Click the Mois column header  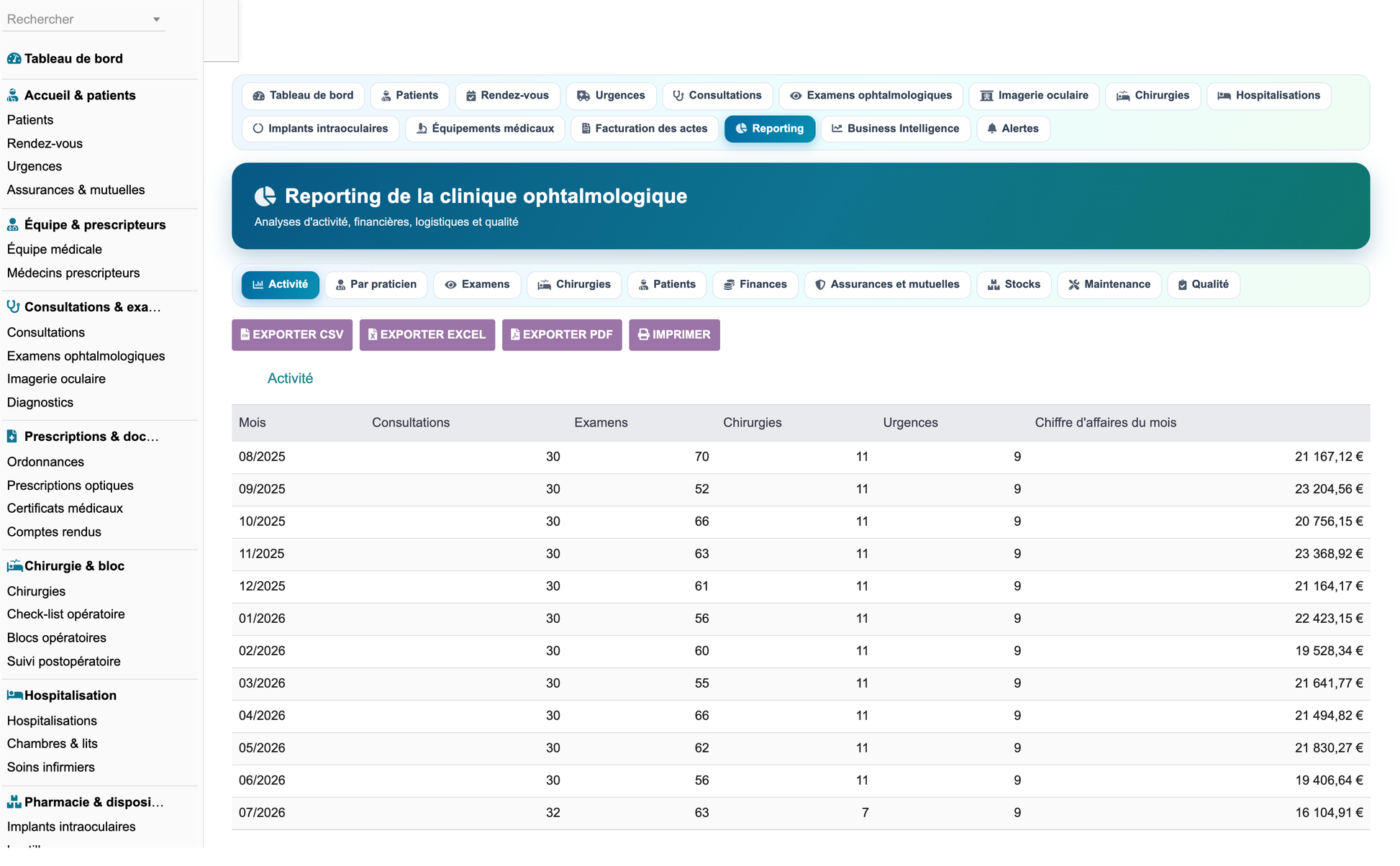tap(253, 423)
